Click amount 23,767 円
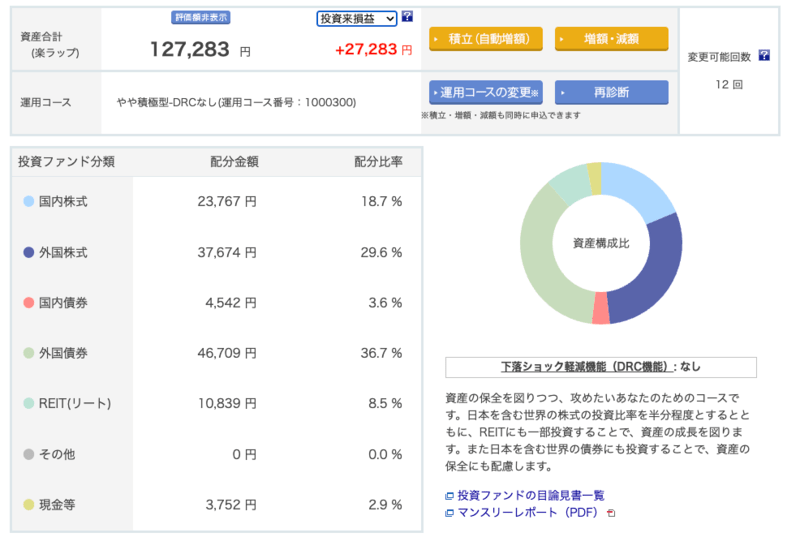The width and height of the screenshot is (800, 537). (x=227, y=201)
